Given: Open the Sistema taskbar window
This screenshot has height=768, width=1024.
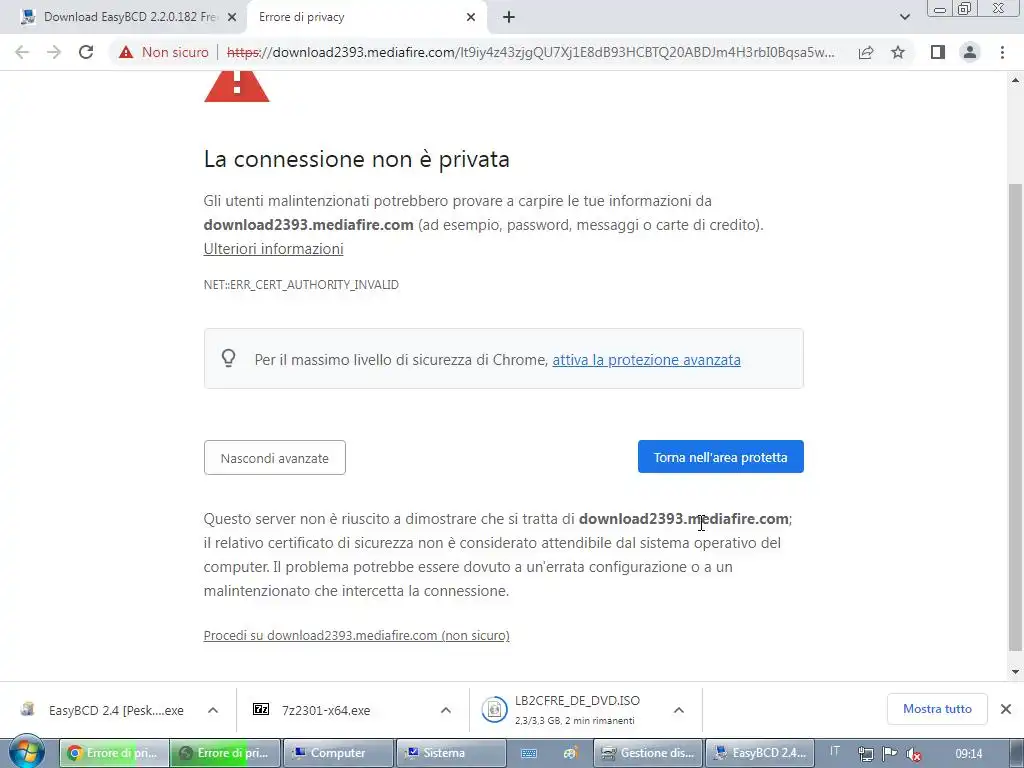Looking at the screenshot, I should pos(451,753).
